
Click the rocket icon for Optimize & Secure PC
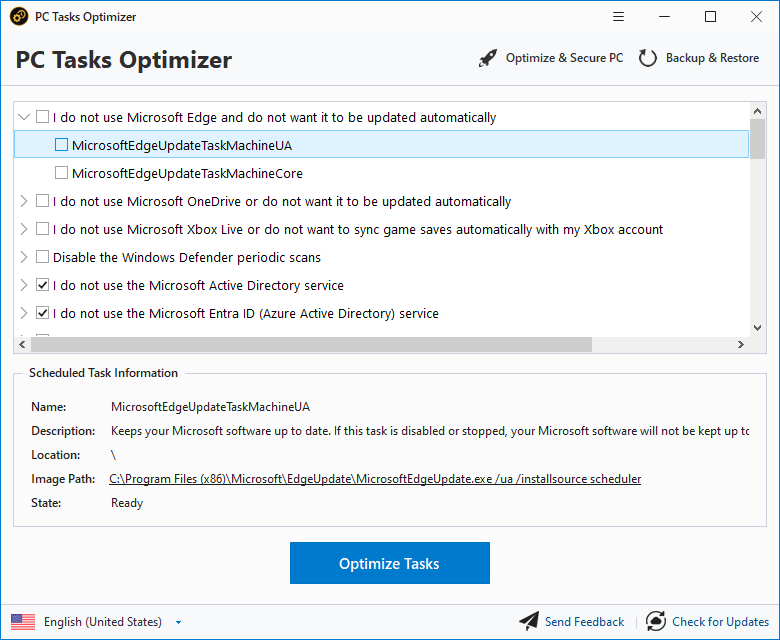pos(488,58)
